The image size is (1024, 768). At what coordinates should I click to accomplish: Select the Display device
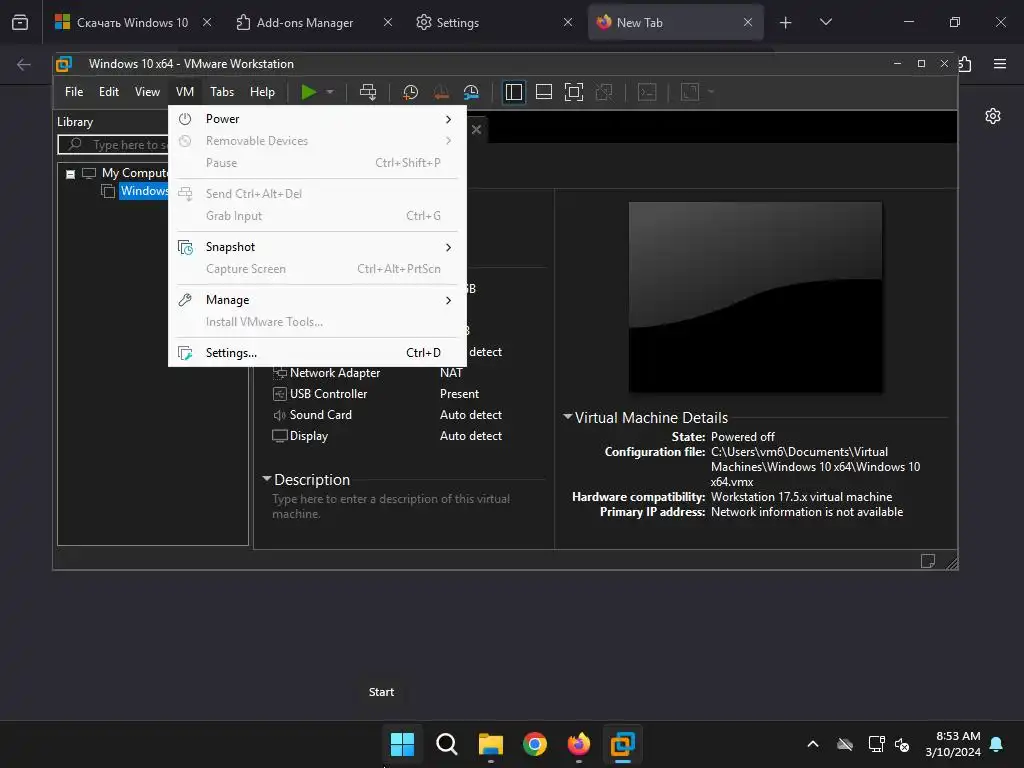tap(308, 436)
